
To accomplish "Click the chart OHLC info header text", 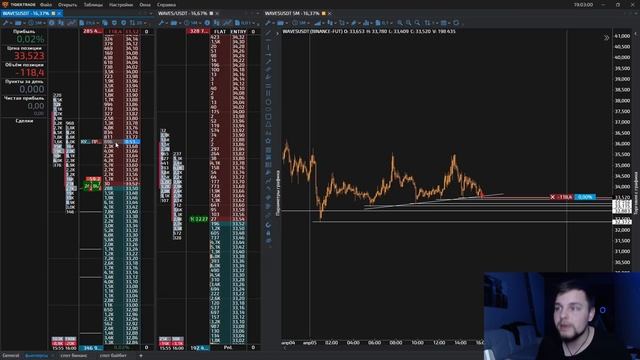I will (x=369, y=31).
